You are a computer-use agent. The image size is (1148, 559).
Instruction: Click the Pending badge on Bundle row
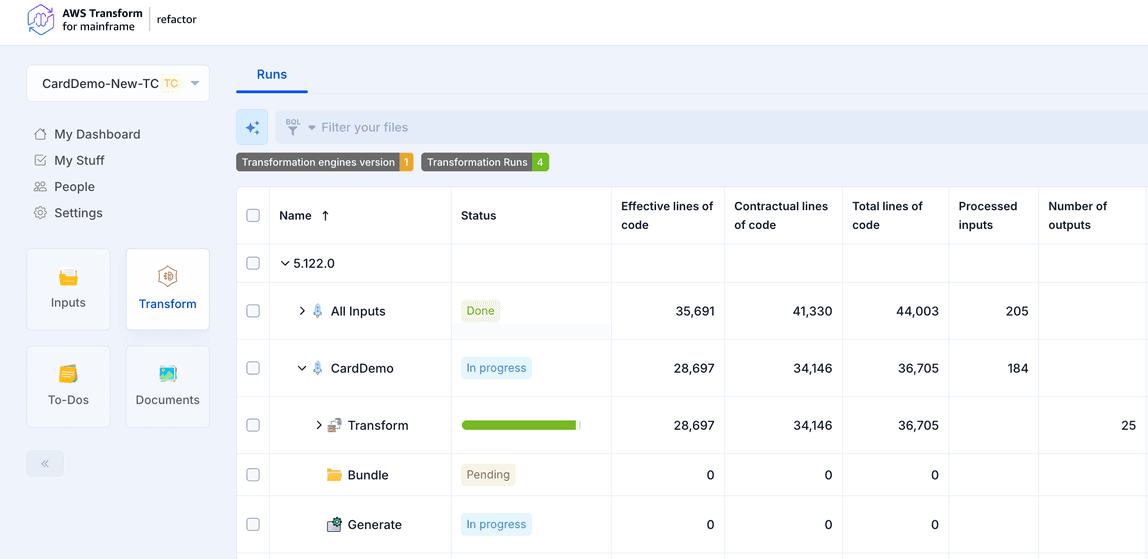[488, 475]
